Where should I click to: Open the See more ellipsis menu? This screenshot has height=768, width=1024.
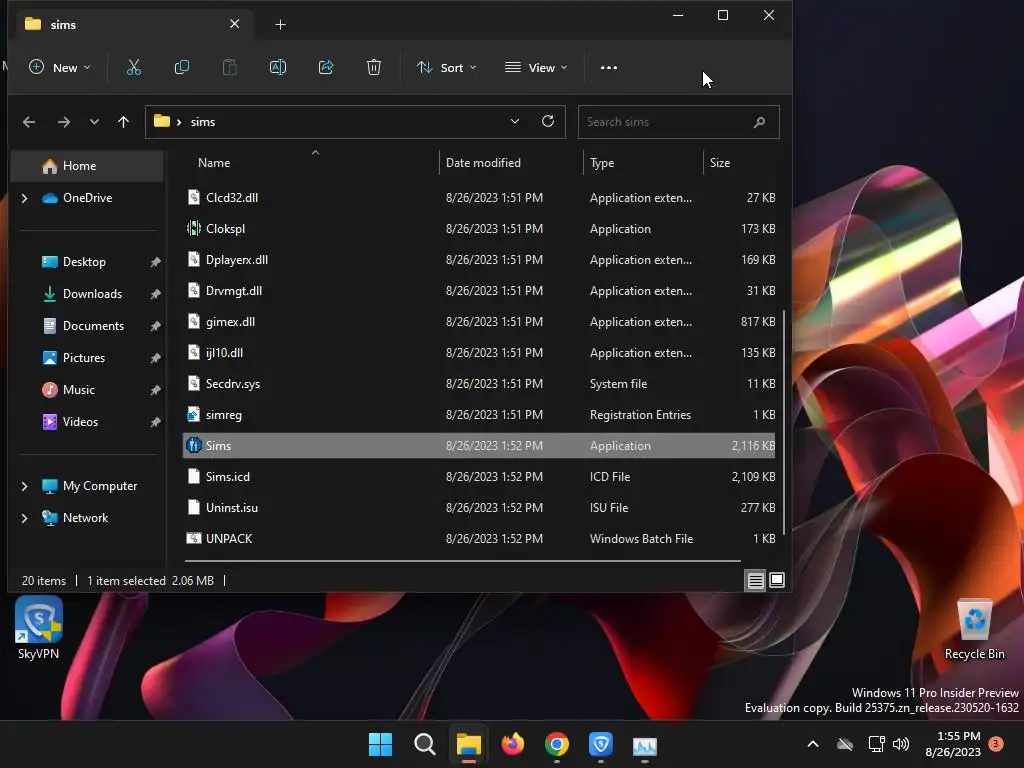click(x=609, y=67)
